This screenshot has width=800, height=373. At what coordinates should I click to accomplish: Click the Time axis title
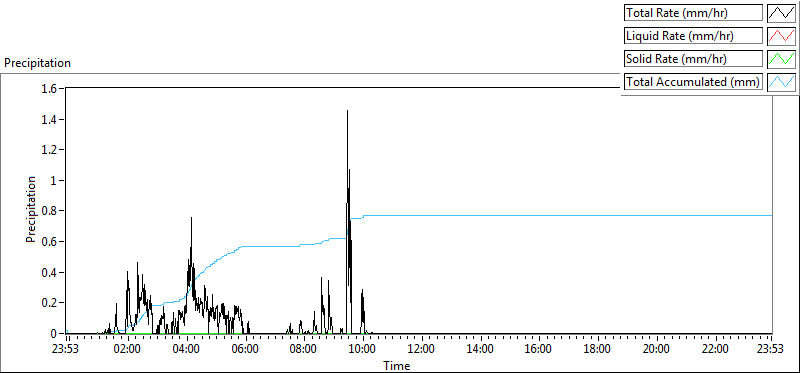(397, 366)
